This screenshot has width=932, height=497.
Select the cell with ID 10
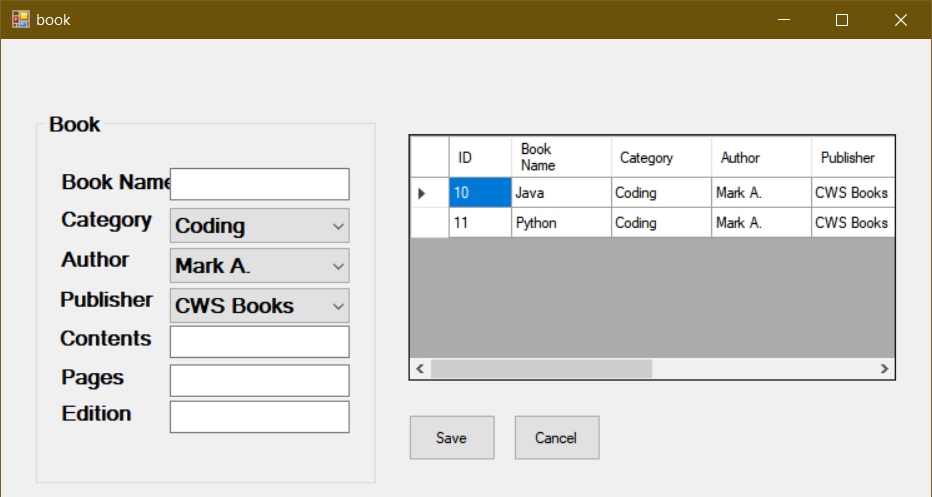[x=480, y=193]
